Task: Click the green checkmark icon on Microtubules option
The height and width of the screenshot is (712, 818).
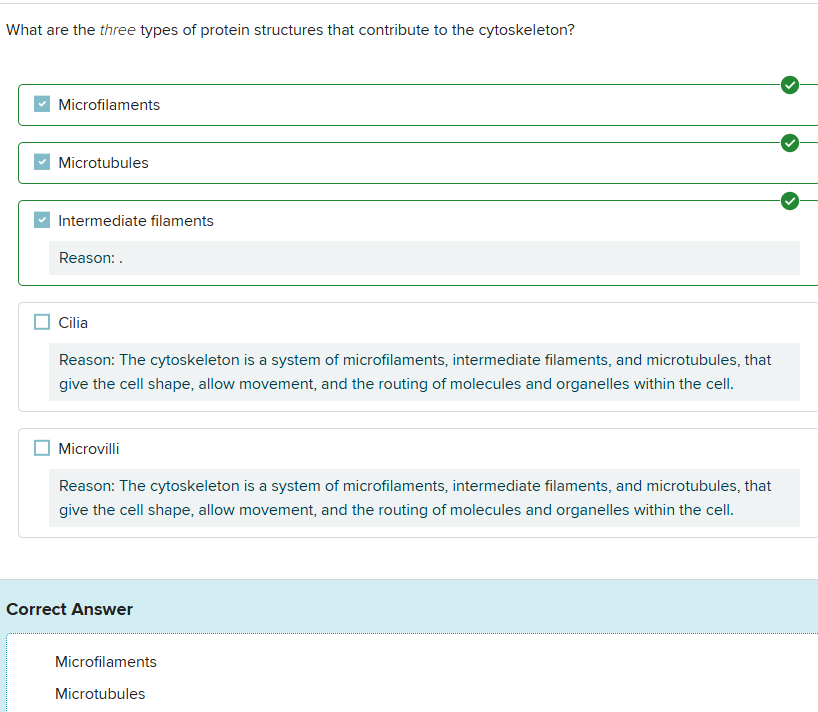Action: pyautogui.click(x=790, y=143)
